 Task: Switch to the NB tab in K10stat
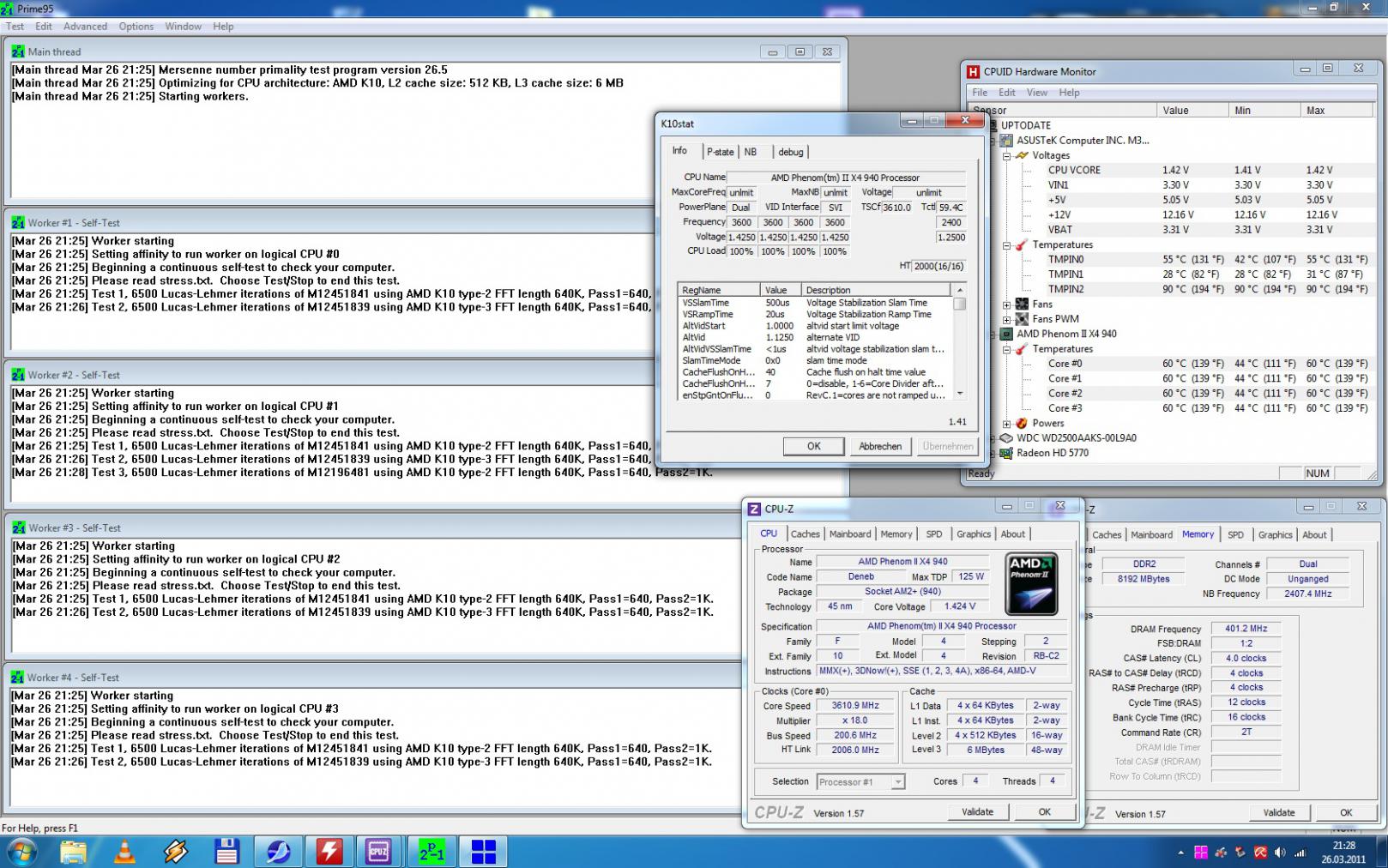751,152
